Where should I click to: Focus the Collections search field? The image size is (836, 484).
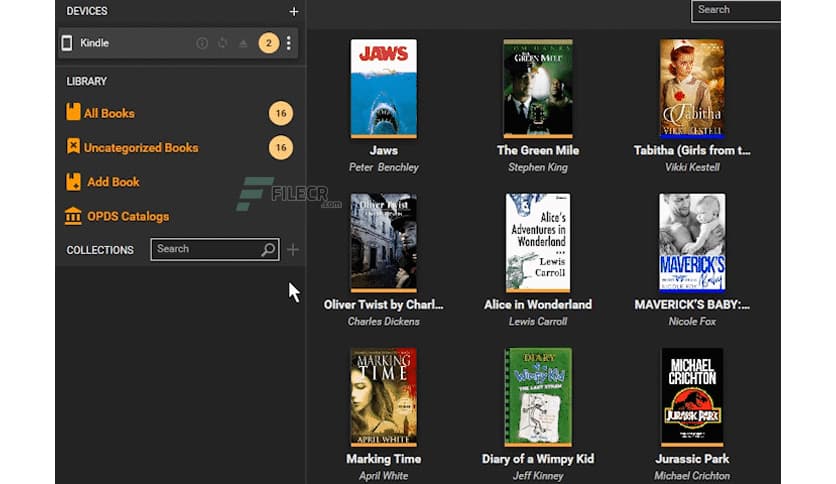215,249
